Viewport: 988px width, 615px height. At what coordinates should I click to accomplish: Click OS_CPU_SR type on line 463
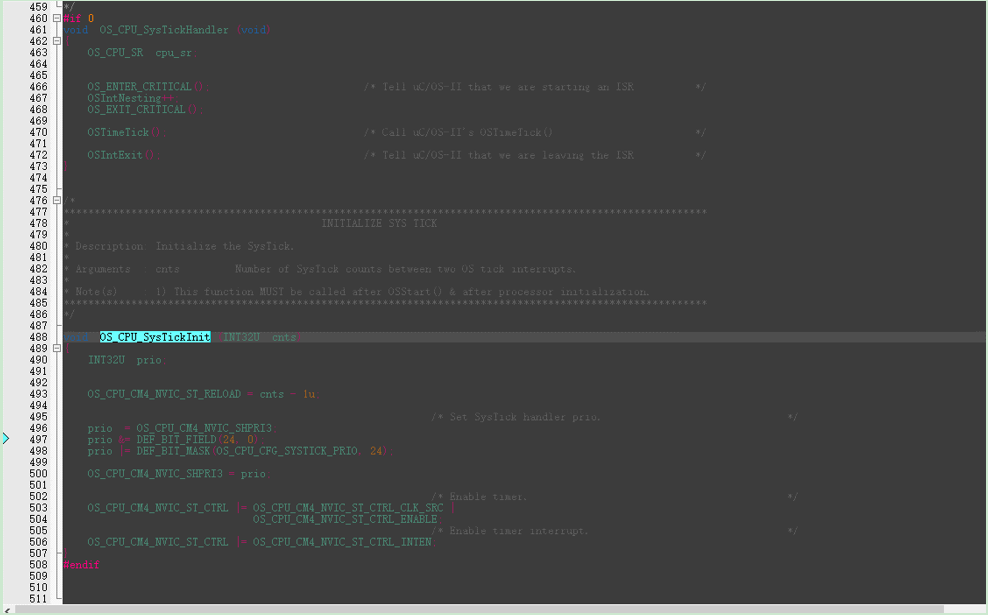click(x=115, y=52)
